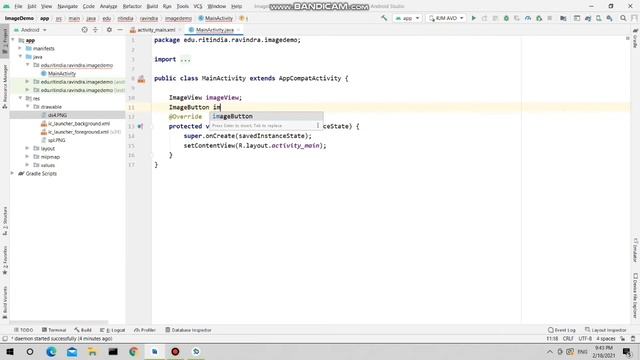Click the Attach Debugger to Process icon
This screenshot has width=640, height=360.
(539, 18)
